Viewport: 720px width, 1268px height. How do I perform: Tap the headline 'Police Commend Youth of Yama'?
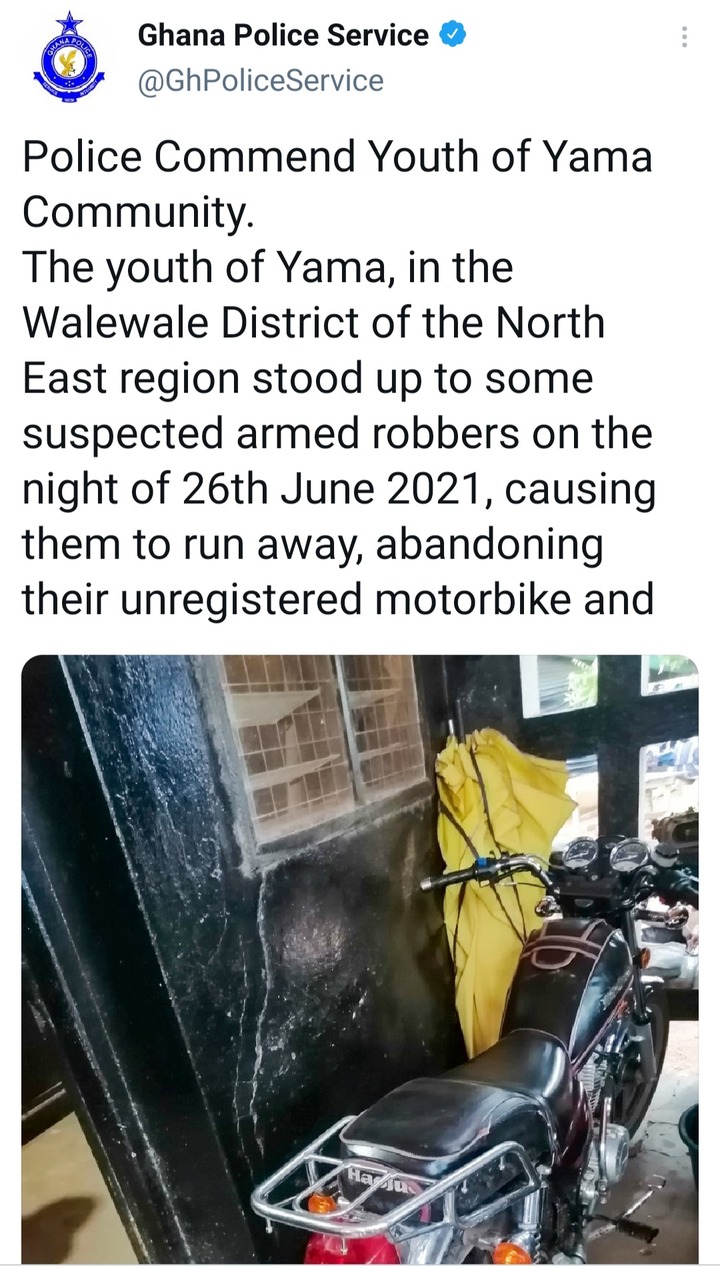[337, 158]
